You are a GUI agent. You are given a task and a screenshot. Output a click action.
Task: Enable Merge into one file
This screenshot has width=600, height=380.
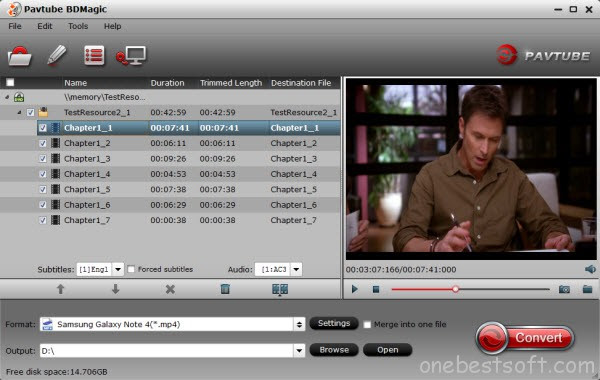(367, 325)
